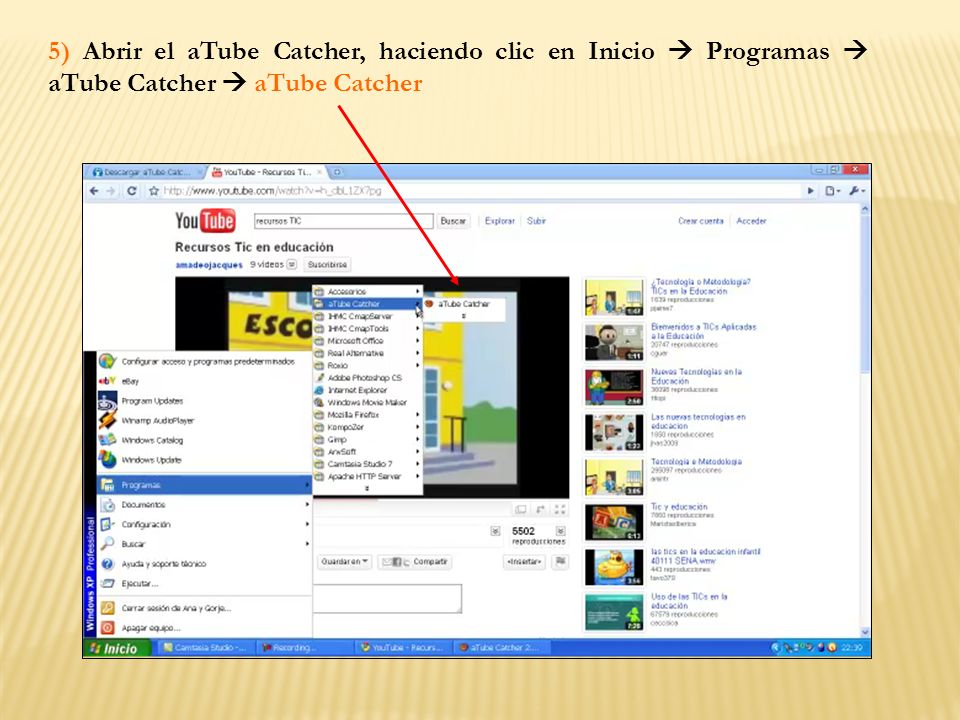This screenshot has width=960, height=720.
Task: Open the Insertar dropdown below the video
Action: coord(525,561)
